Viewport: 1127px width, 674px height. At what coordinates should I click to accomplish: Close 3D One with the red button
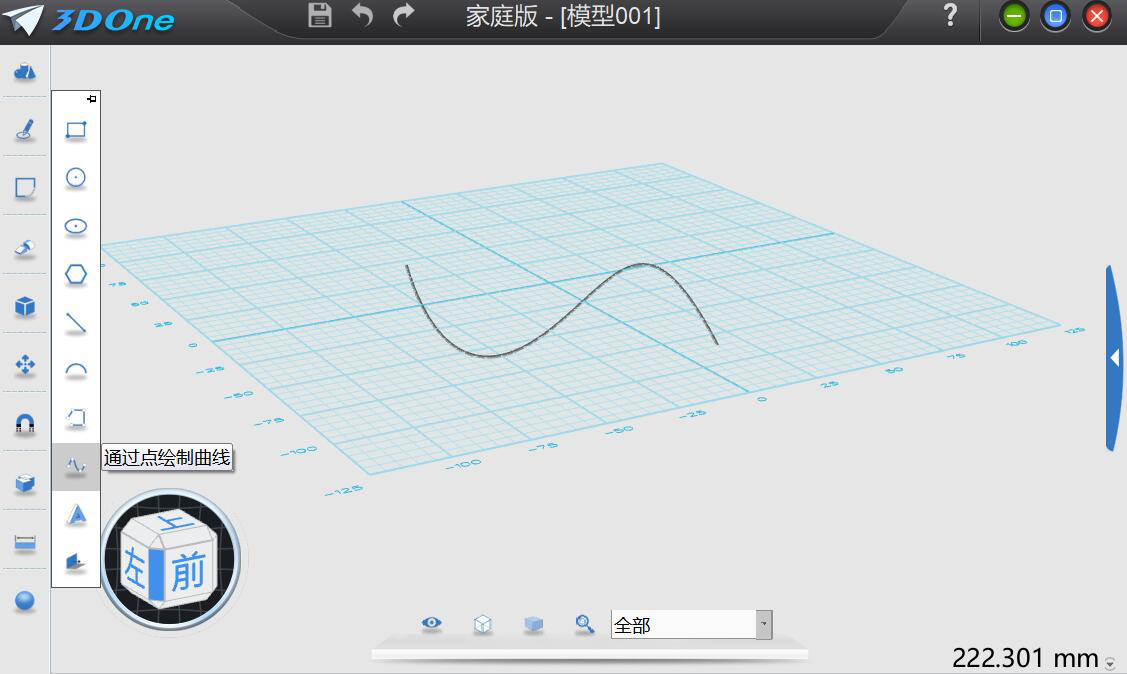[x=1097, y=16]
